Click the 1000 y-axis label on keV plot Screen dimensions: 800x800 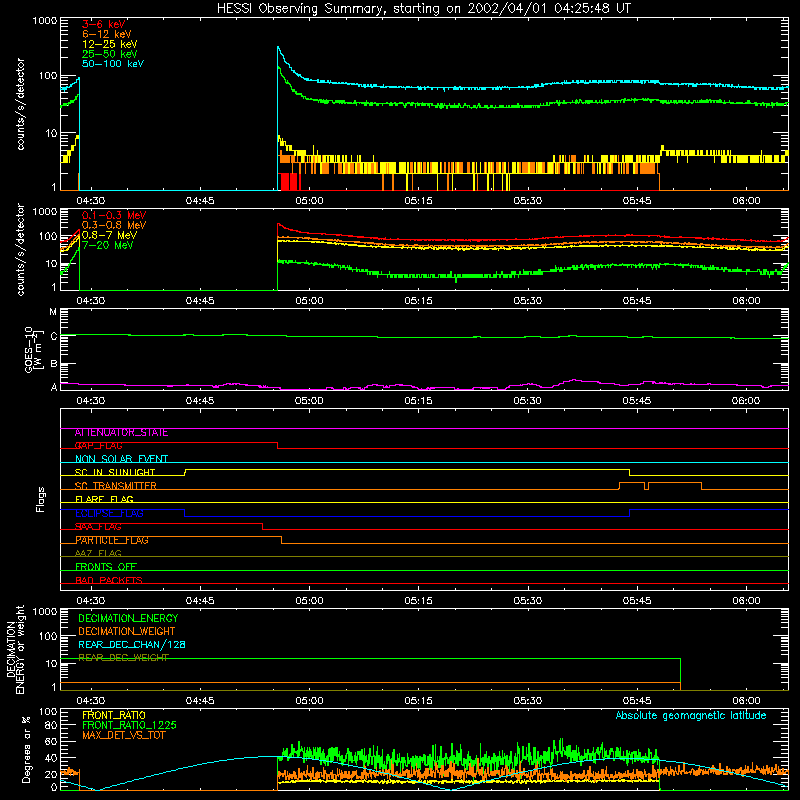[45, 21]
